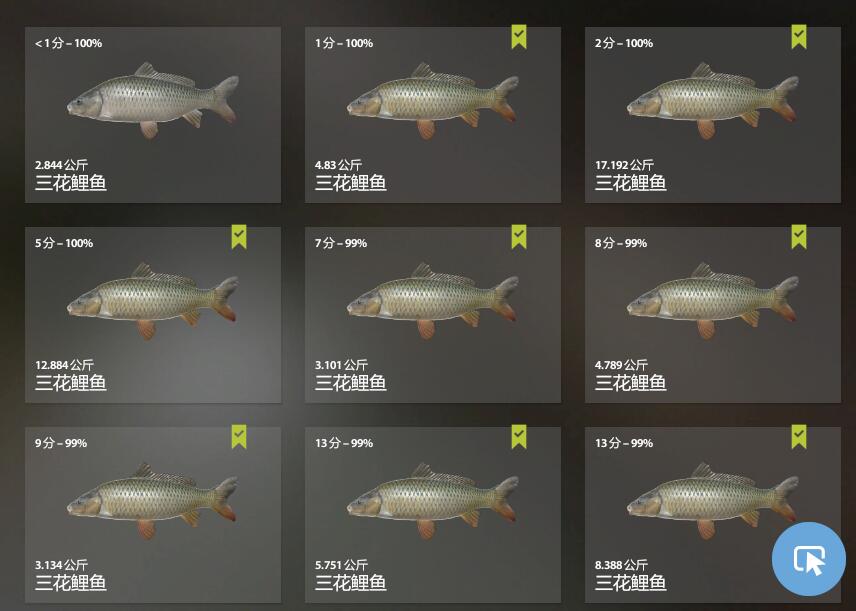Select the "< 1 分 – 100%" label
Image resolution: width=856 pixels, height=611 pixels.
pos(68,43)
